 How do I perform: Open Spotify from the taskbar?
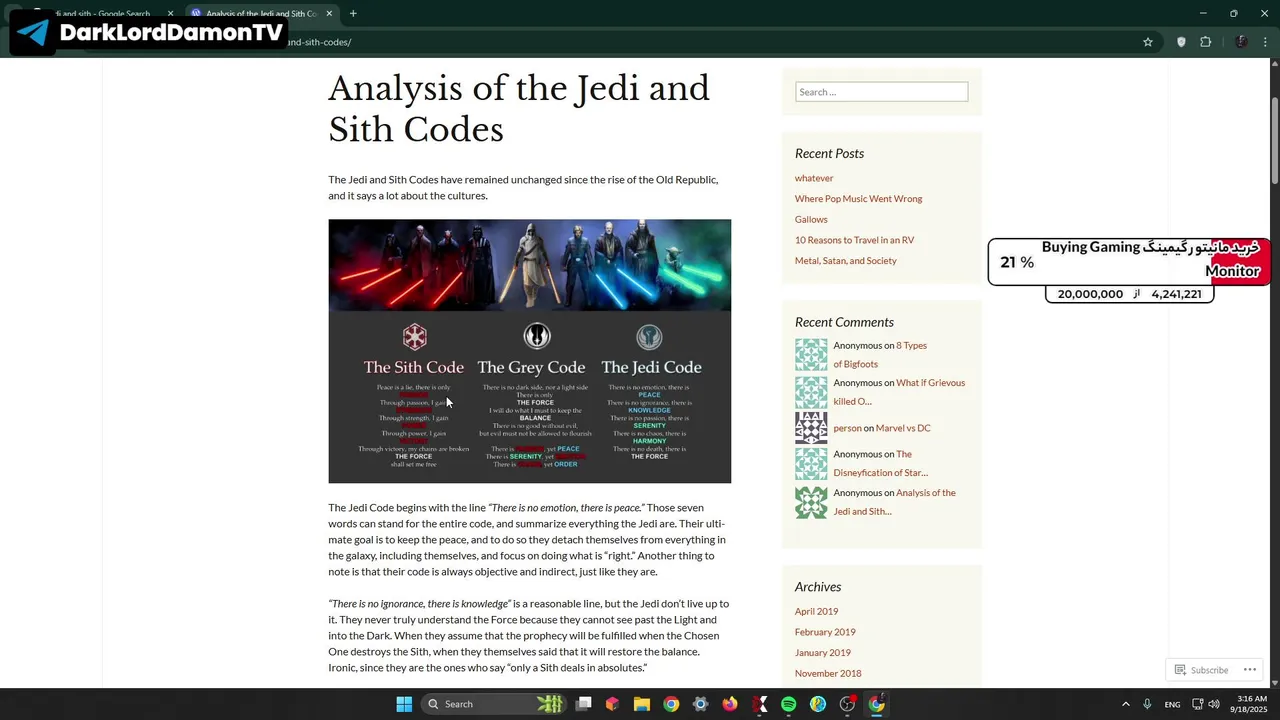tap(788, 704)
